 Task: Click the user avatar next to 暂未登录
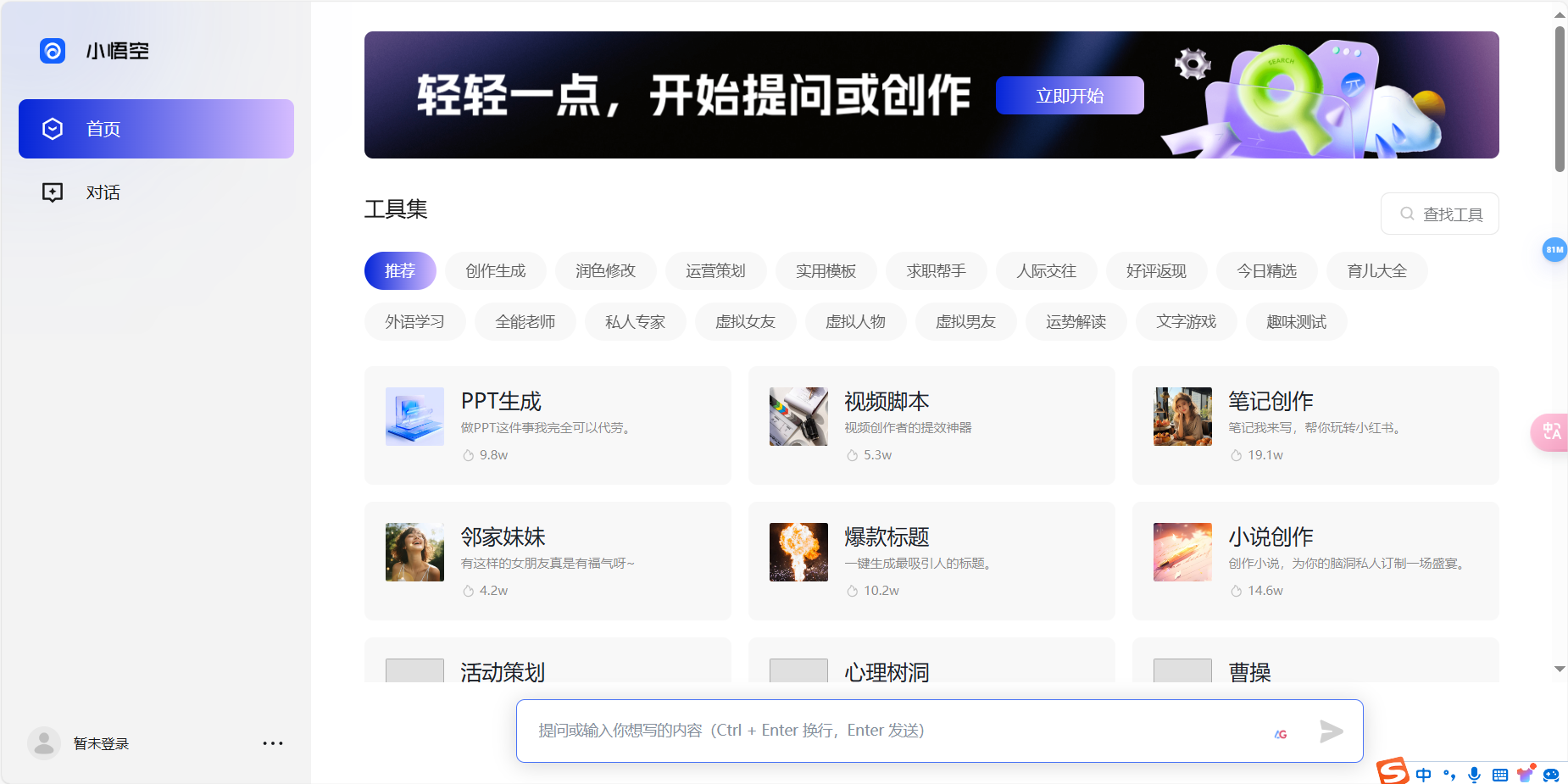click(44, 742)
